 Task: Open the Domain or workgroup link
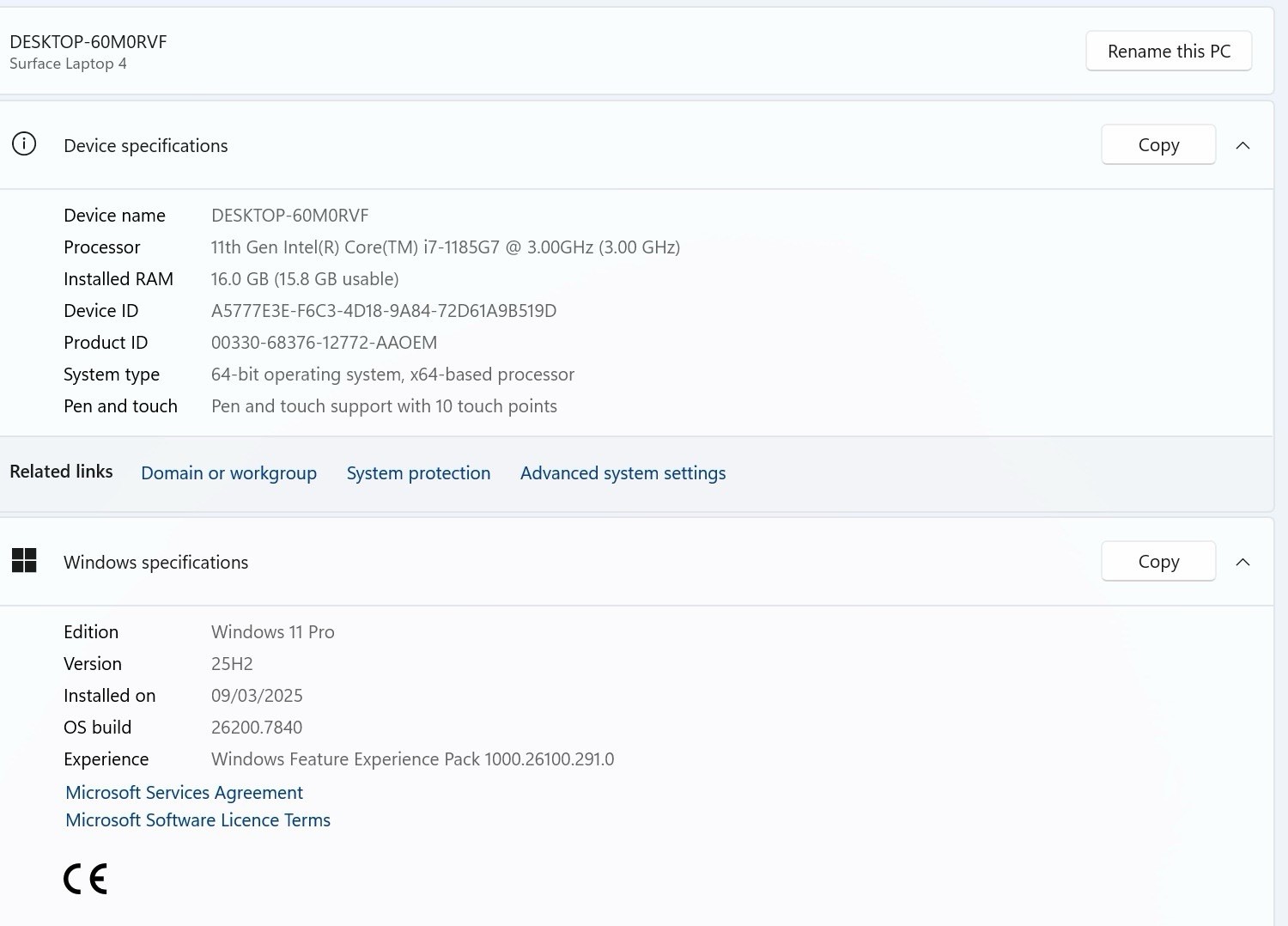tap(228, 473)
